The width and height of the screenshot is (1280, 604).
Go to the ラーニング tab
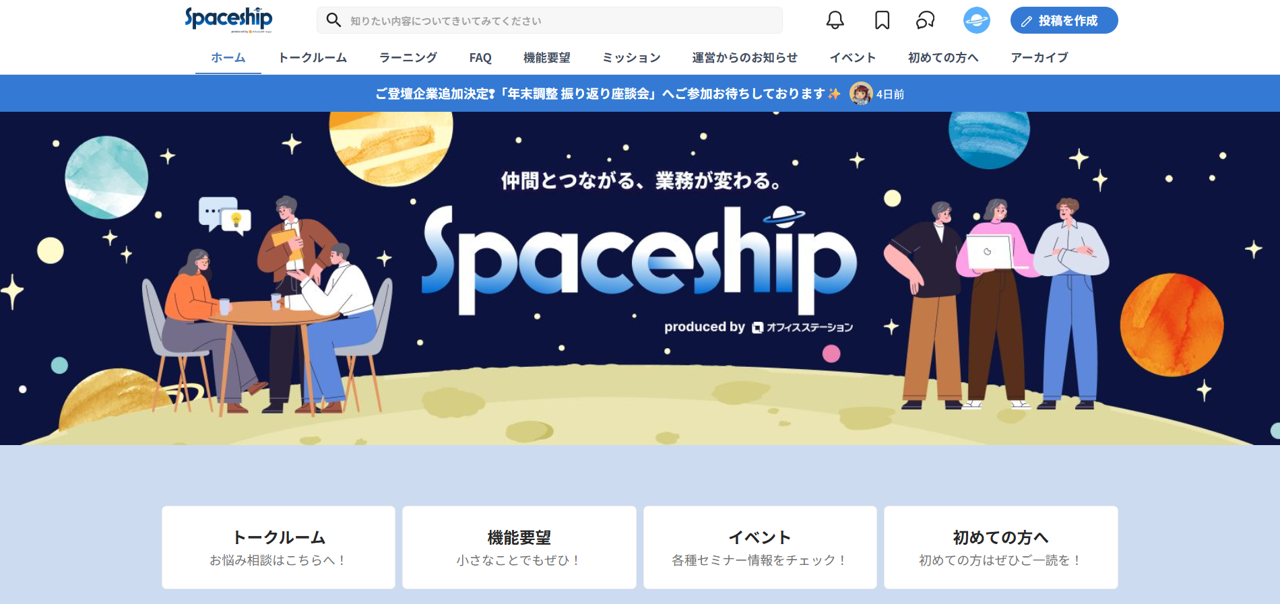click(408, 57)
